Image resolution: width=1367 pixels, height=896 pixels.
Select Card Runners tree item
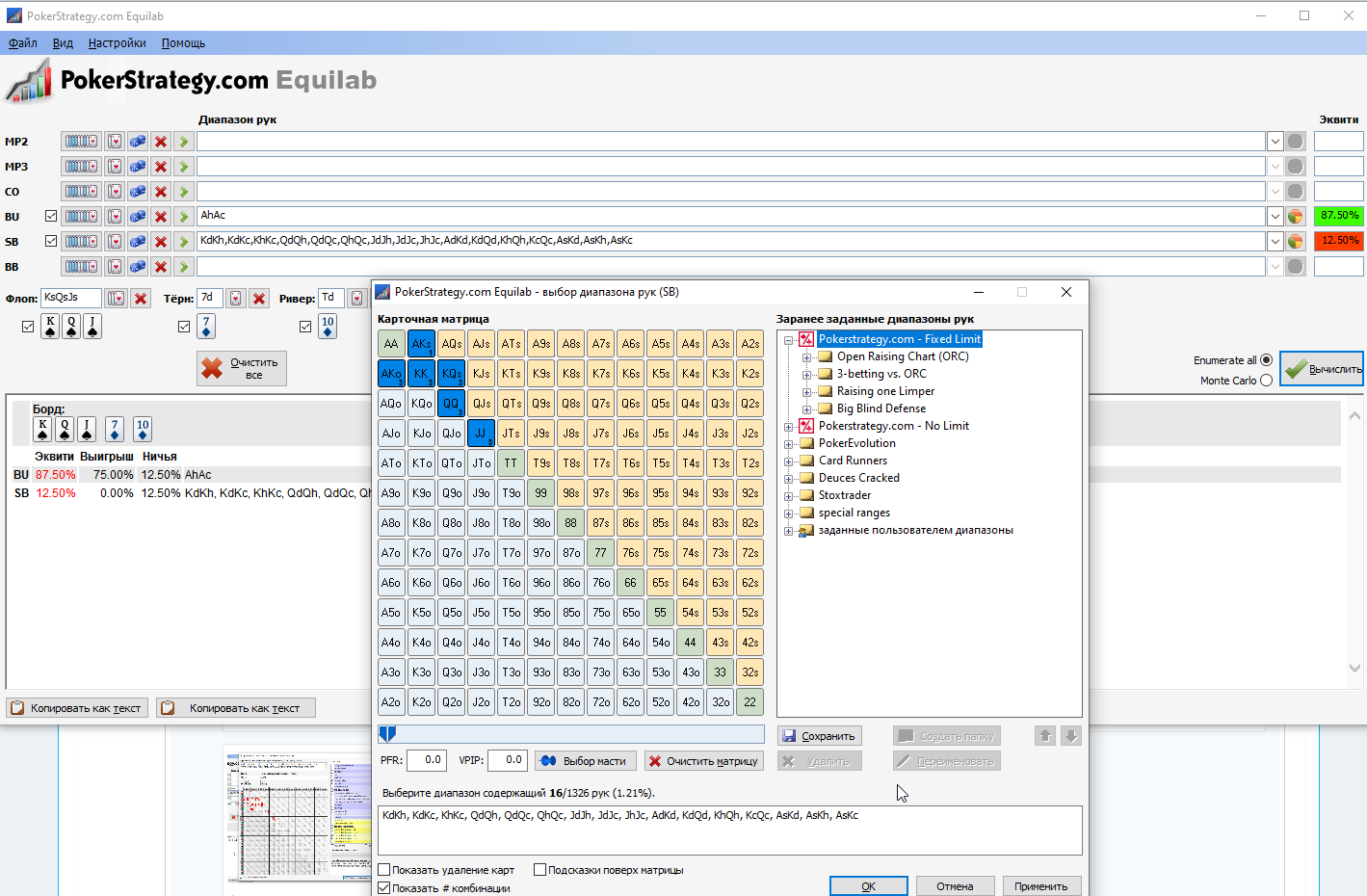pyautogui.click(x=853, y=461)
